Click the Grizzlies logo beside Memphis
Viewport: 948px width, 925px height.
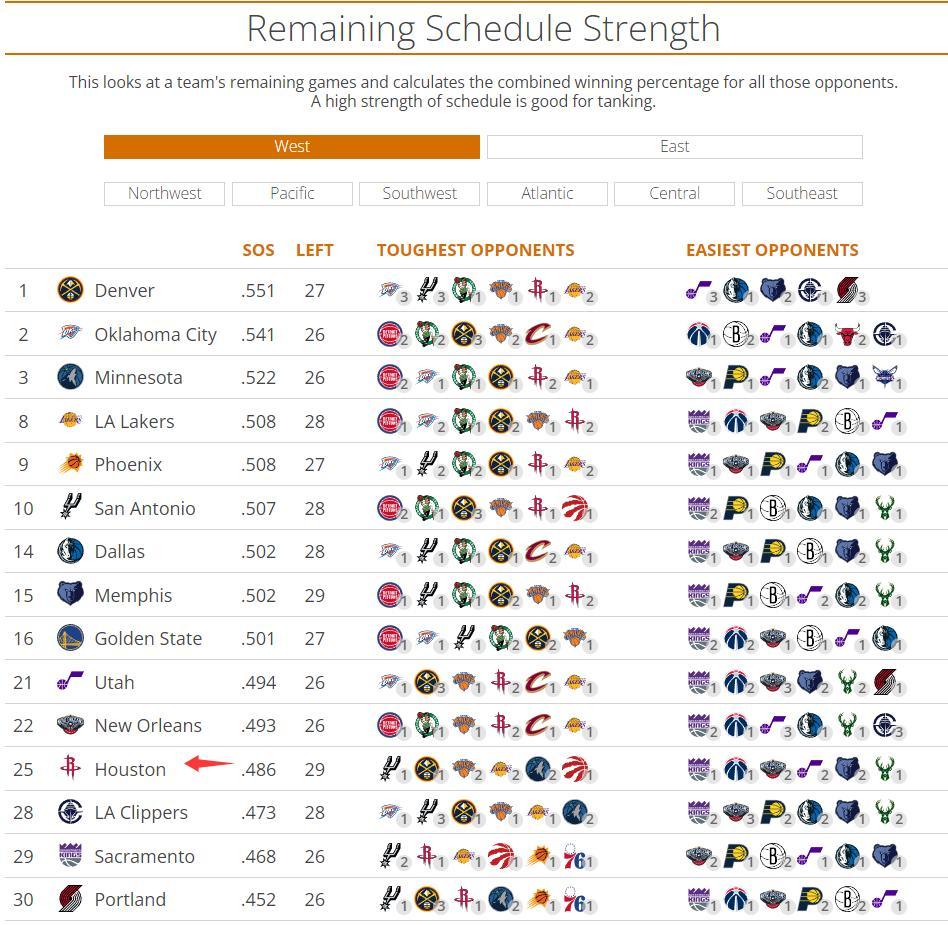coord(70,595)
